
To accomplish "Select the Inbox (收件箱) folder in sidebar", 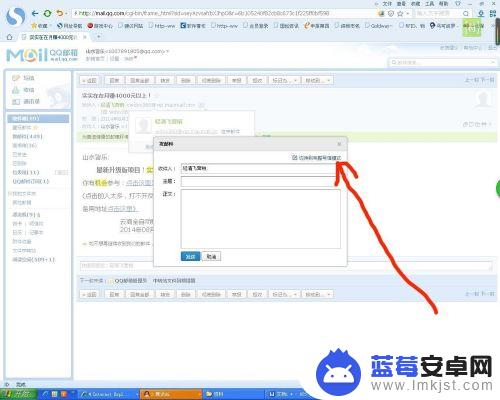I will coord(38,118).
